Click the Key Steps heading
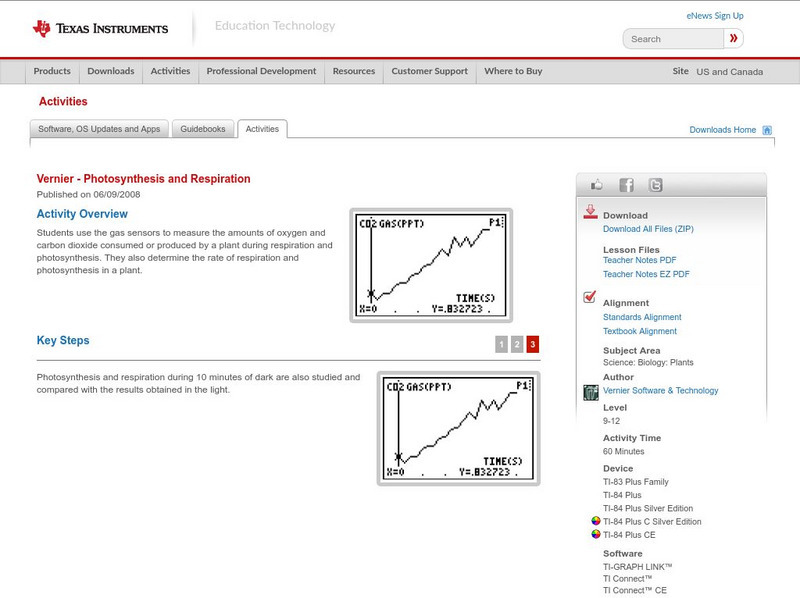The image size is (800, 598). tap(63, 340)
